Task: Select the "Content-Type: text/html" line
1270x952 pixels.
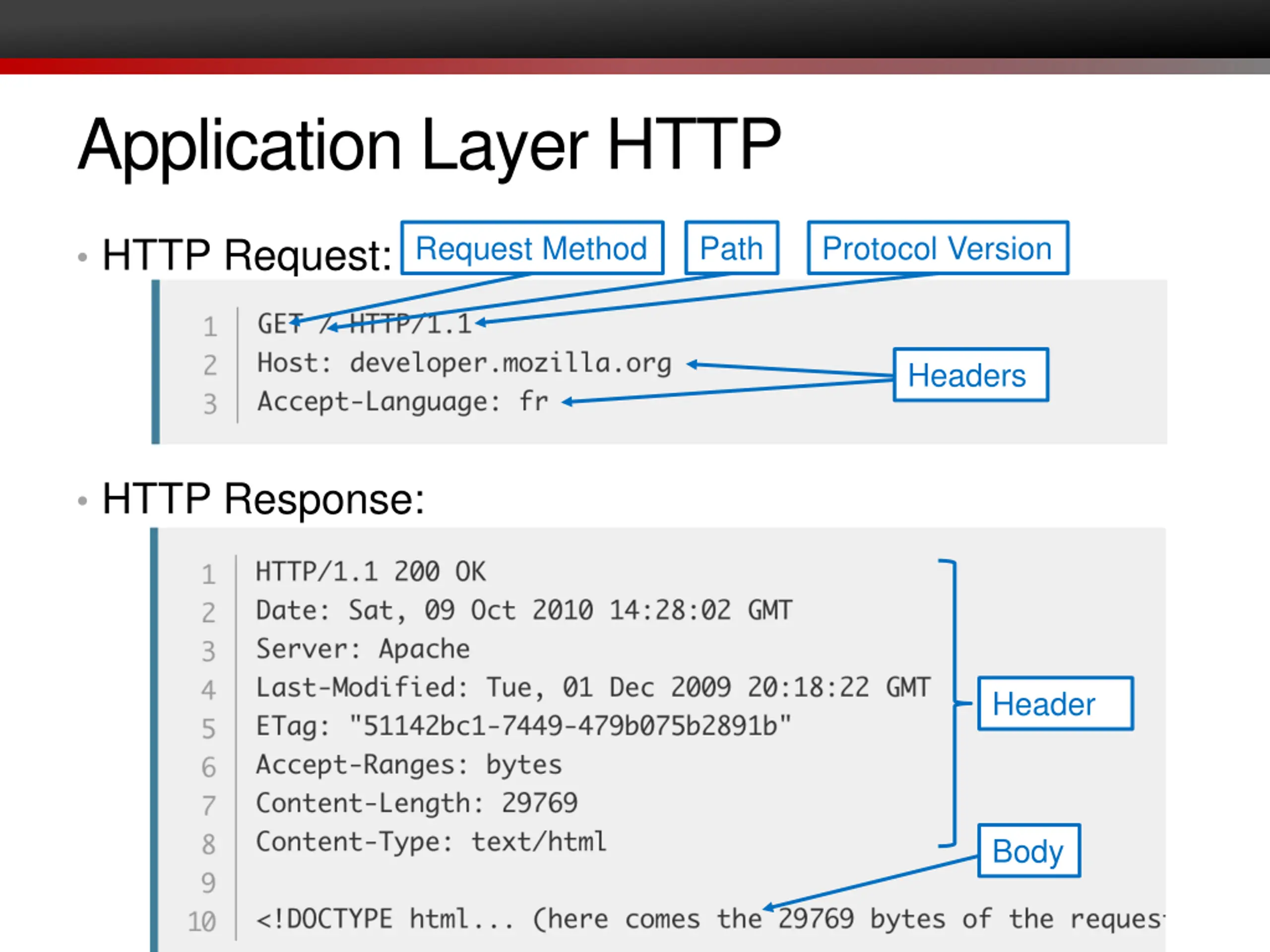Action: point(431,842)
